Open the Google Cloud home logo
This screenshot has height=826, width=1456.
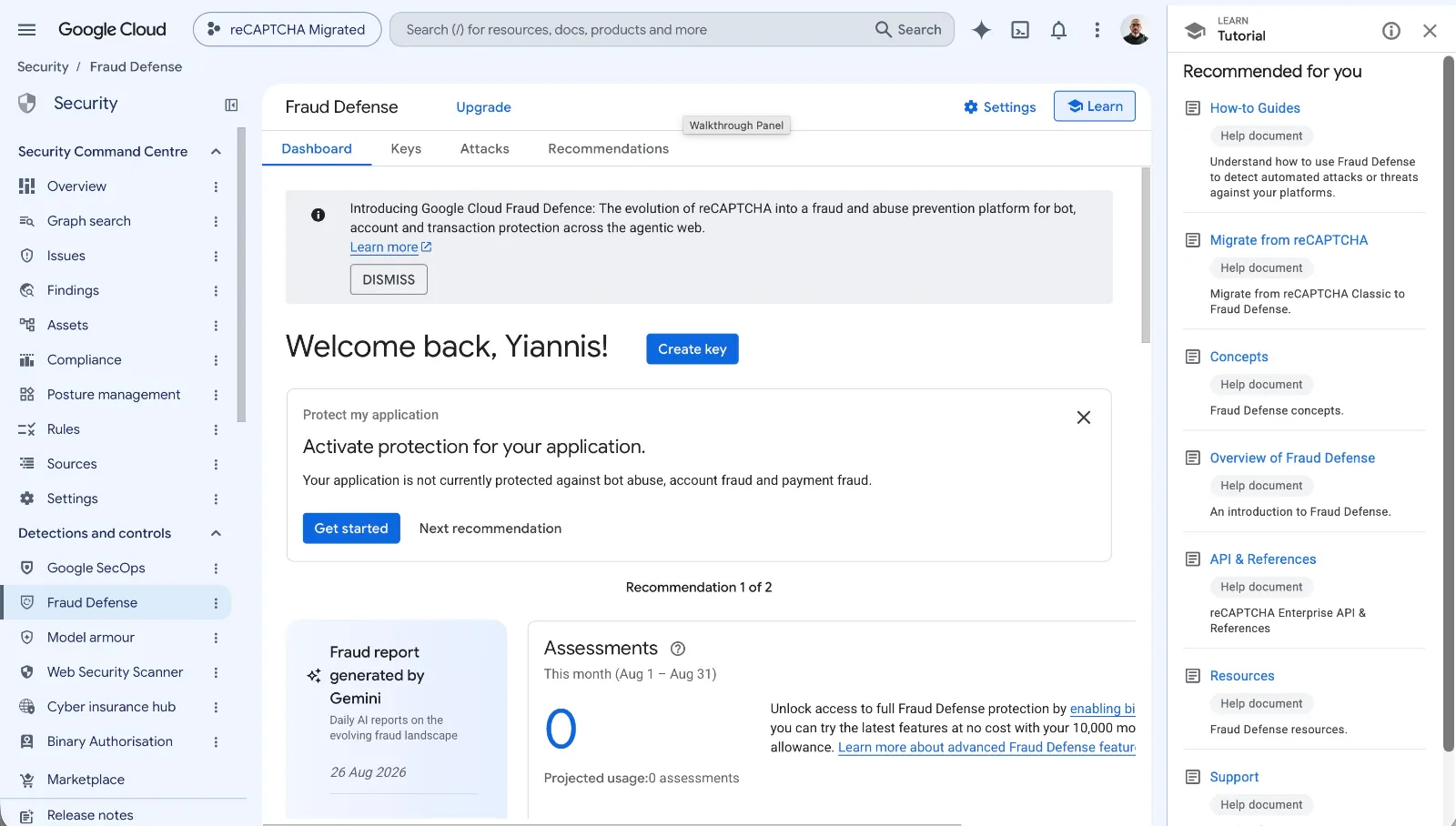[112, 30]
